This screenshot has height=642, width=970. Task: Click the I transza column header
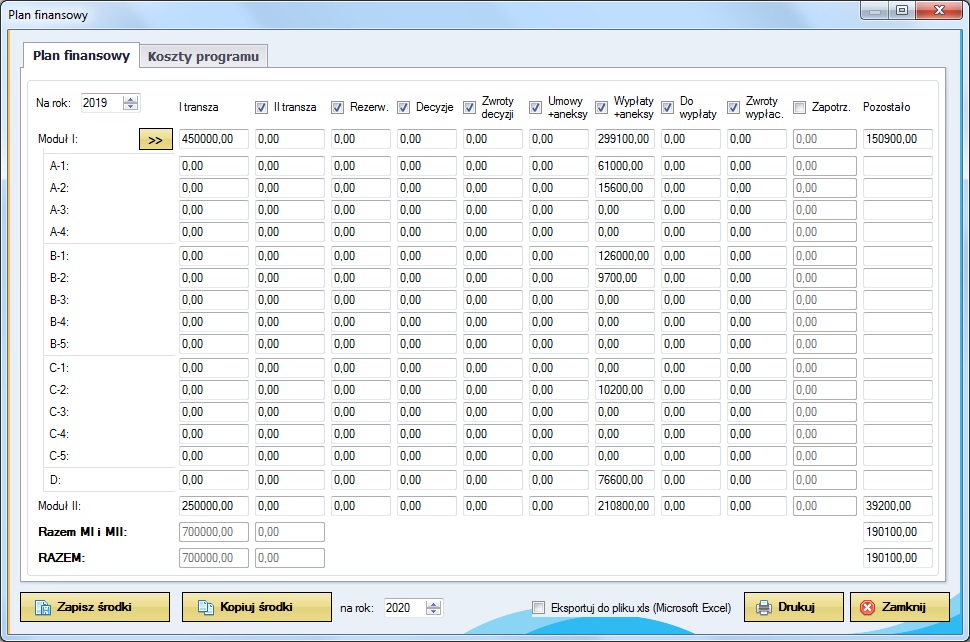pyautogui.click(x=199, y=107)
